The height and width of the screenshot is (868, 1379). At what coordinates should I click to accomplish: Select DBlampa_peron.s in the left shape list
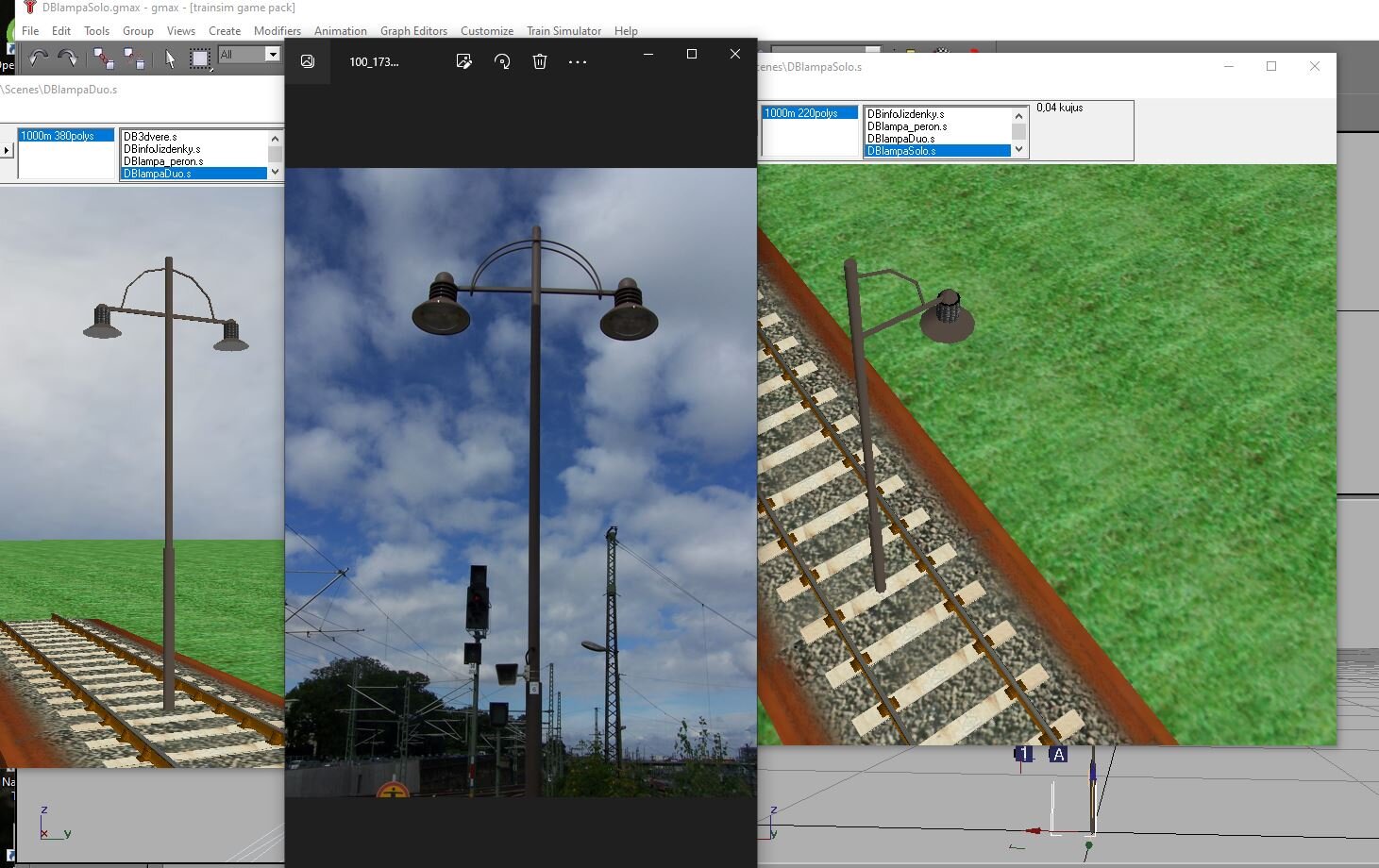click(193, 161)
